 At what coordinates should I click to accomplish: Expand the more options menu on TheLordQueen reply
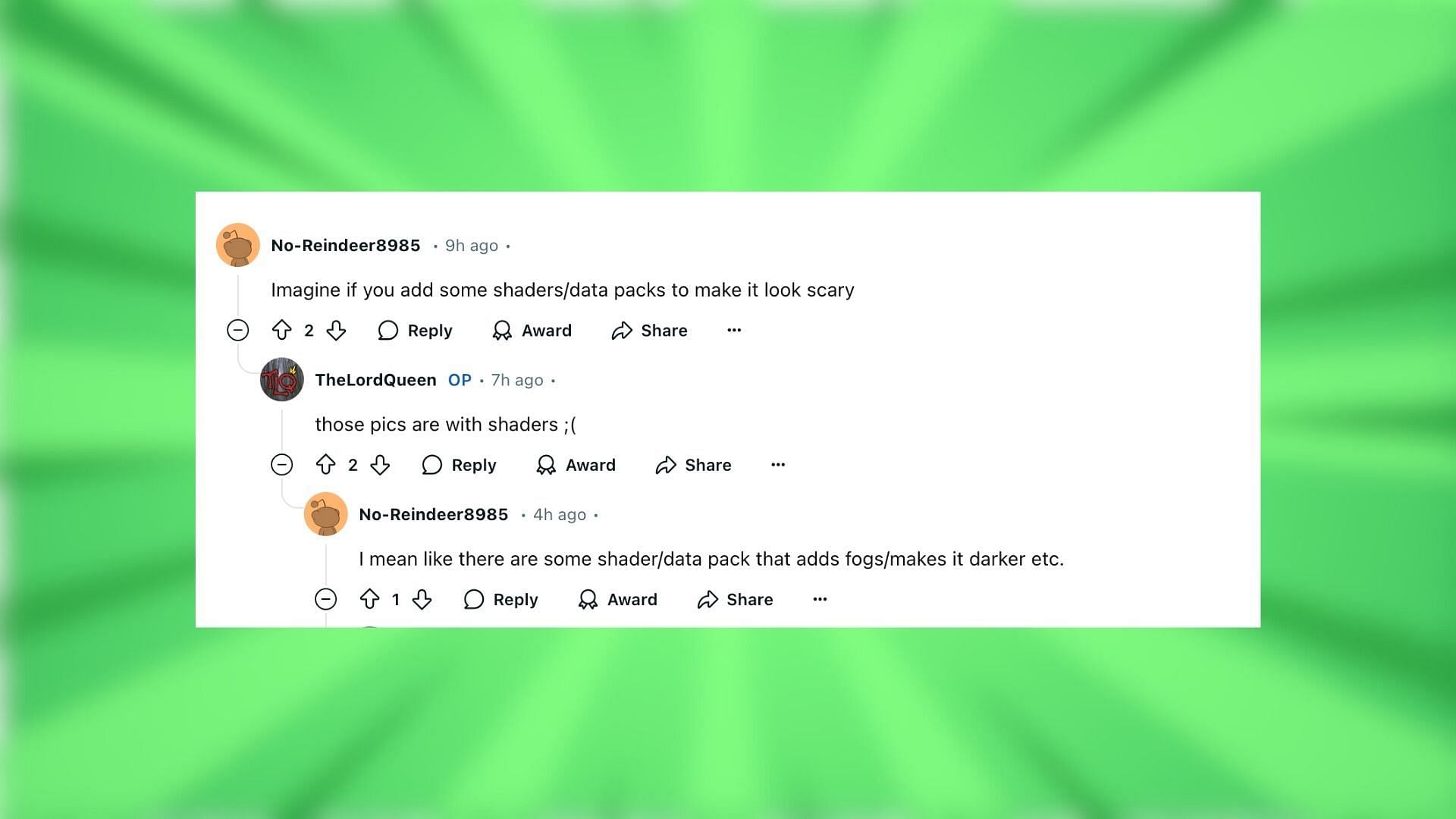tap(779, 464)
